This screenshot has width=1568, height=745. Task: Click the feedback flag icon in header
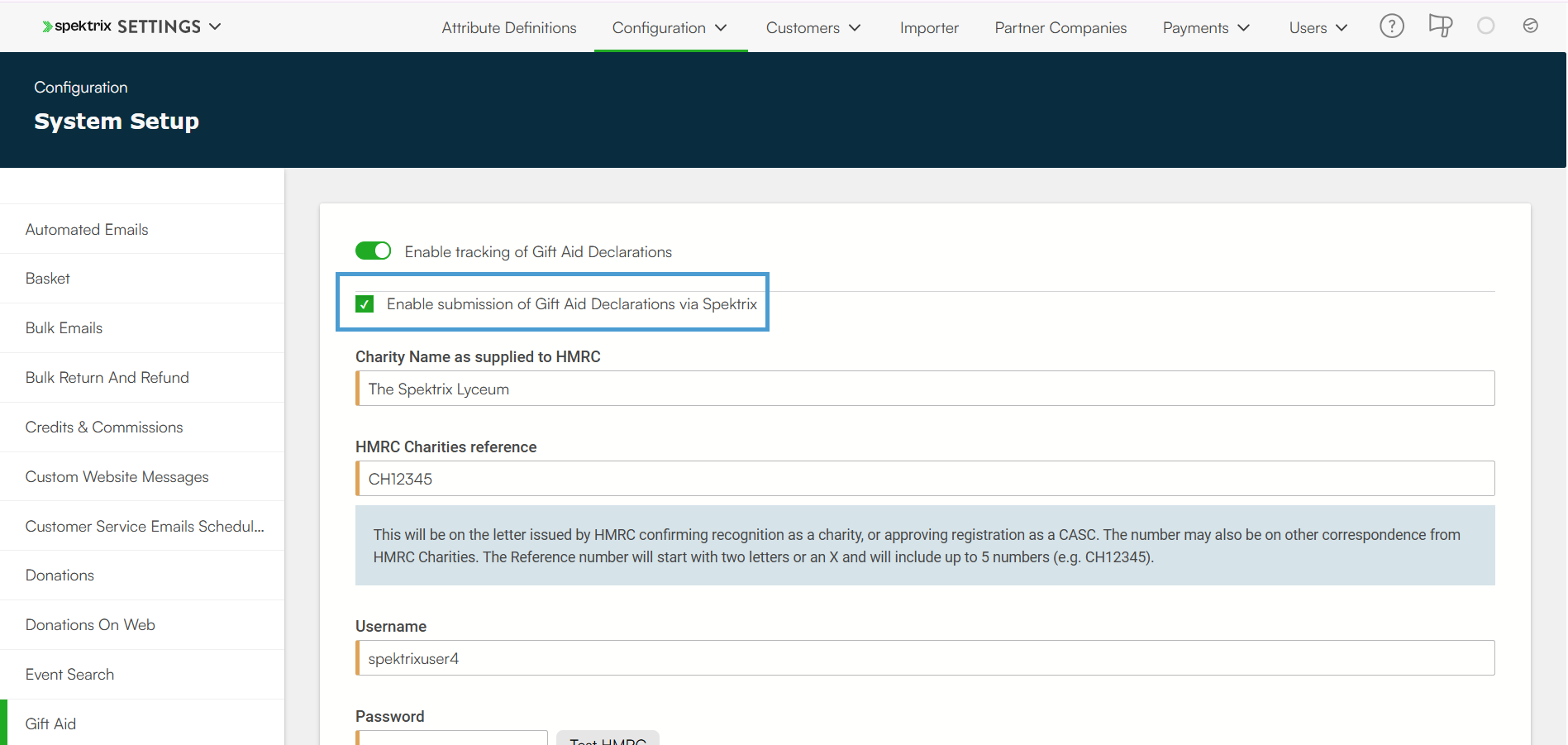tap(1441, 26)
